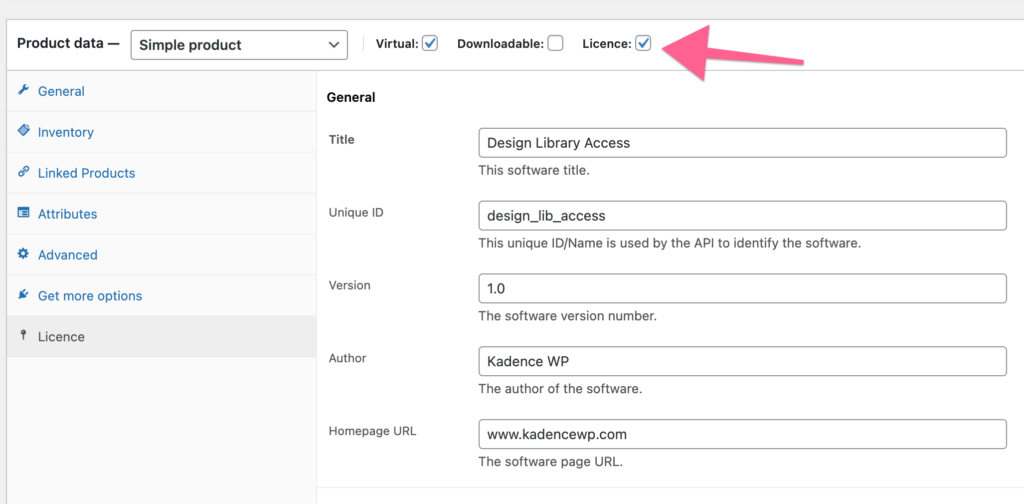The height and width of the screenshot is (504, 1024).
Task: Focus the Unique ID input field
Action: pyautogui.click(x=742, y=216)
